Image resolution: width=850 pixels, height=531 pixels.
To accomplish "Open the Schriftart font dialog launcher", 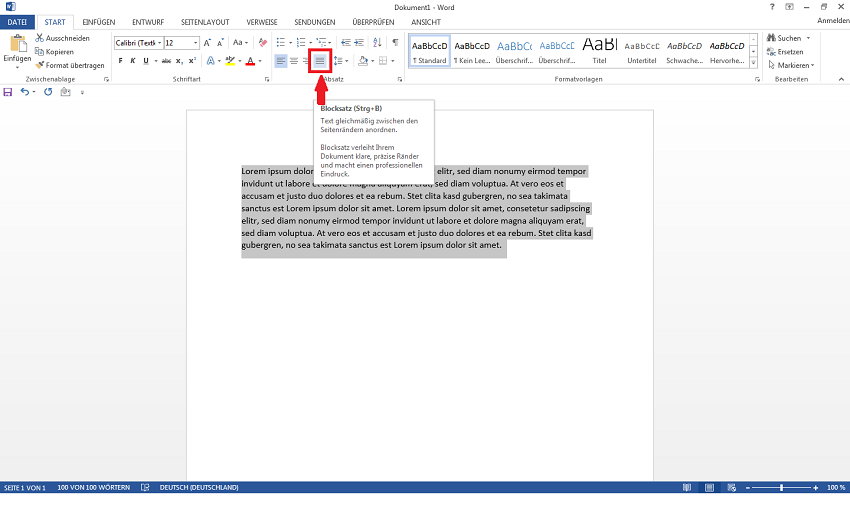I will [x=267, y=79].
